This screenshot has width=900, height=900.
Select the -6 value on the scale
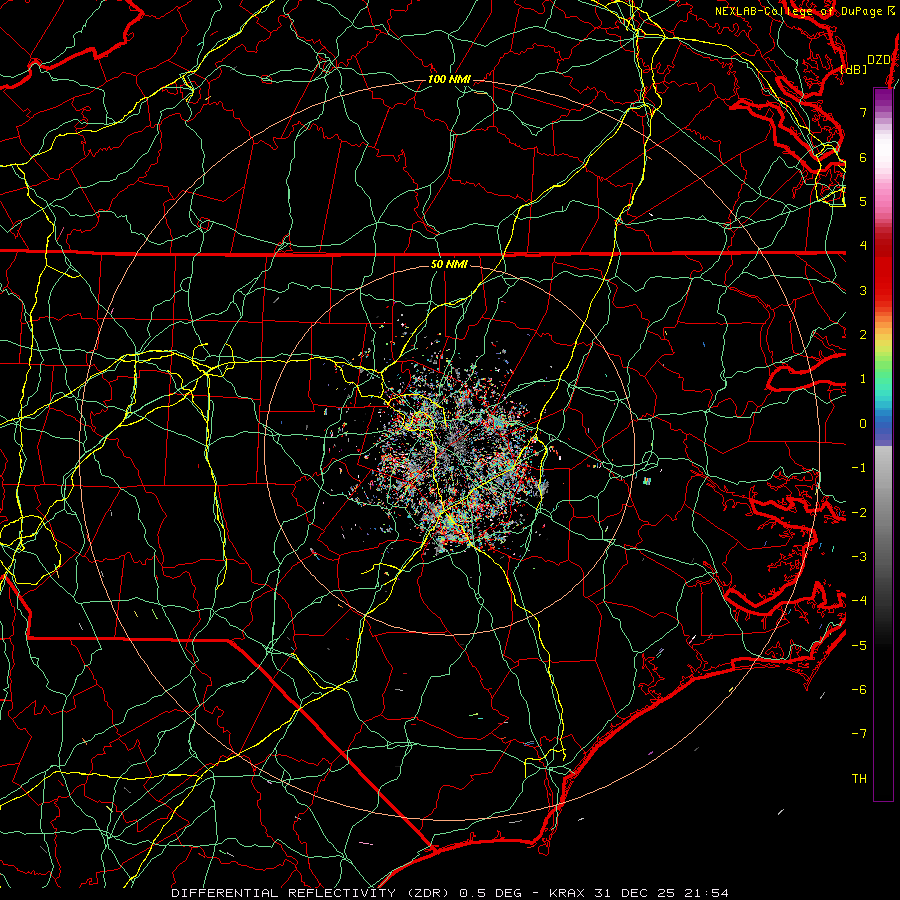[x=859, y=690]
